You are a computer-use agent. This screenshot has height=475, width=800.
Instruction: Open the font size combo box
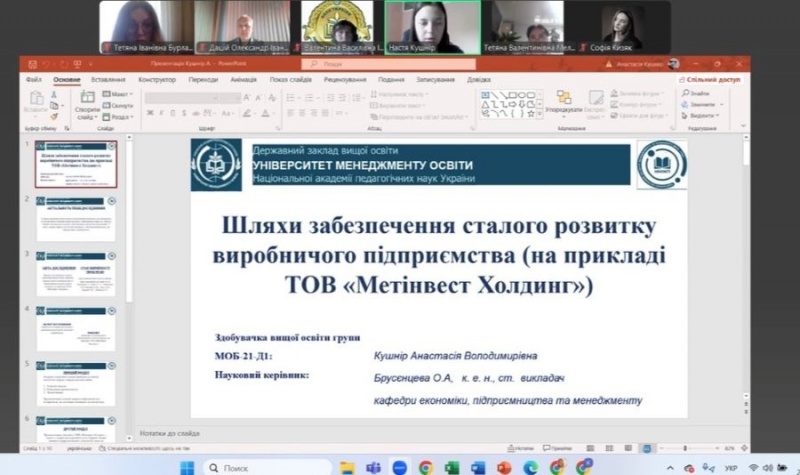click(231, 97)
